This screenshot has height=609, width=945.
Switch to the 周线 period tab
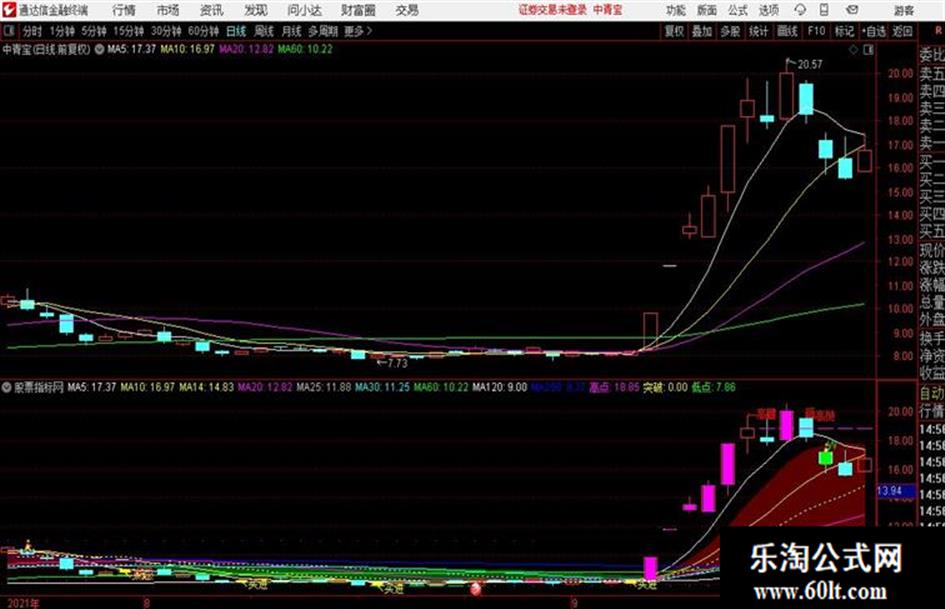[x=264, y=31]
